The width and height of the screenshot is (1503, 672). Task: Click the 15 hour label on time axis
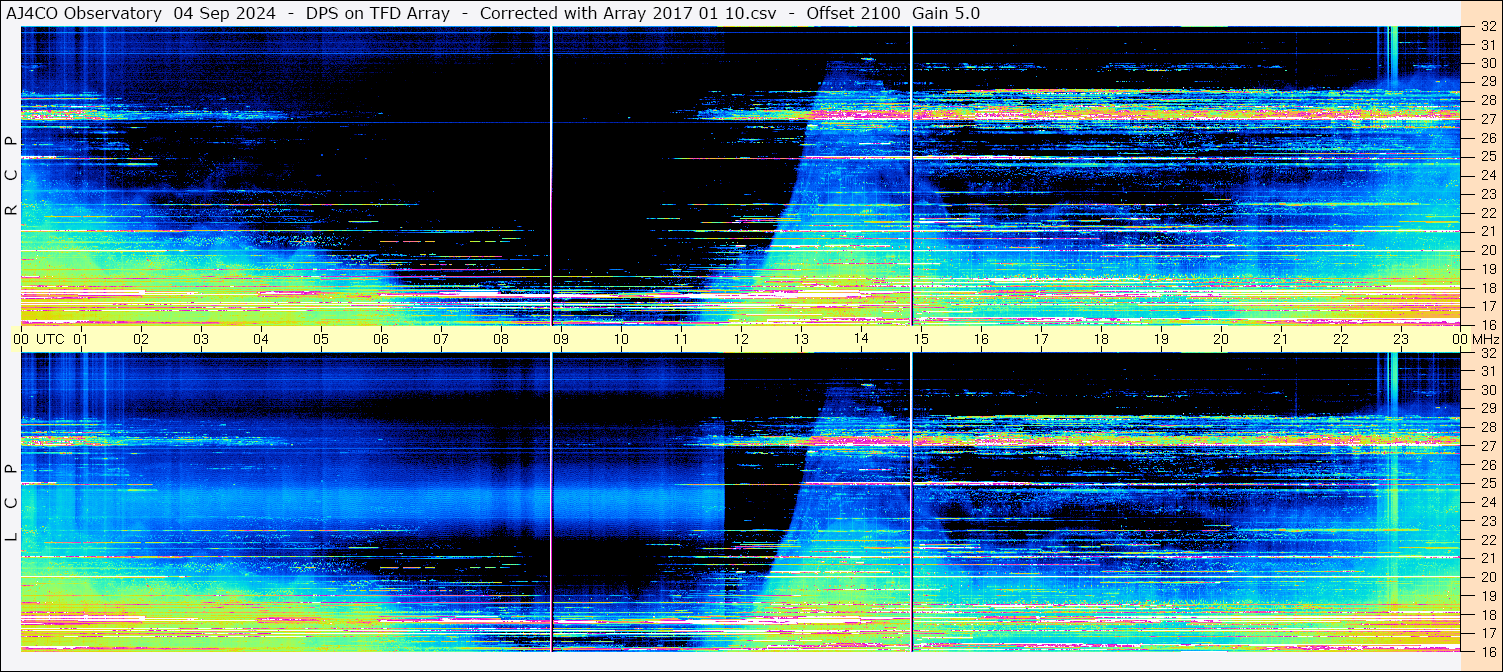tap(921, 339)
